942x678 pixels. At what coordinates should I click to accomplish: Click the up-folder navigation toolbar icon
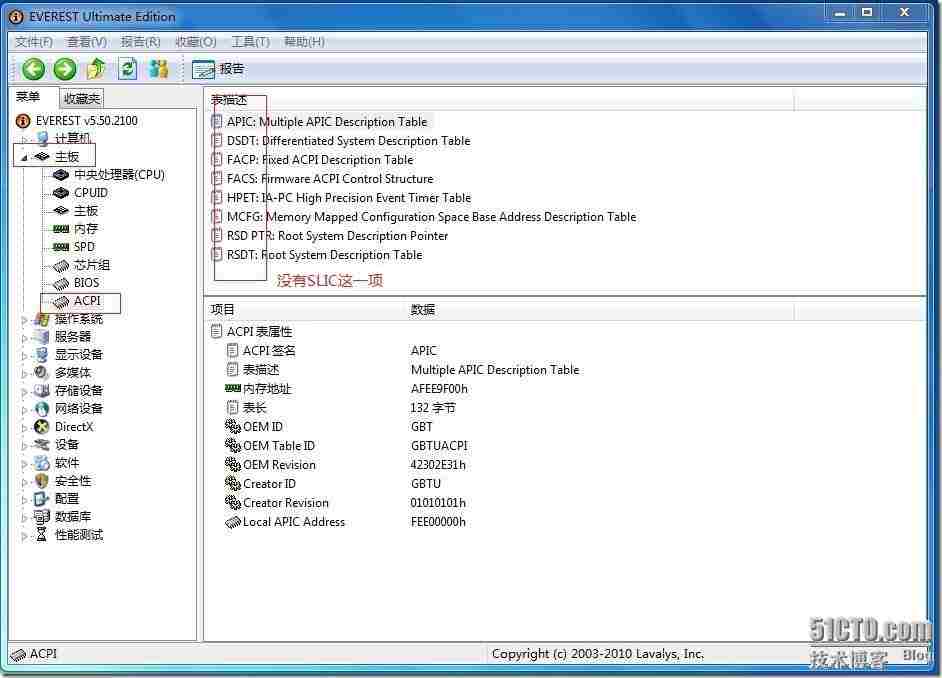tap(95, 68)
